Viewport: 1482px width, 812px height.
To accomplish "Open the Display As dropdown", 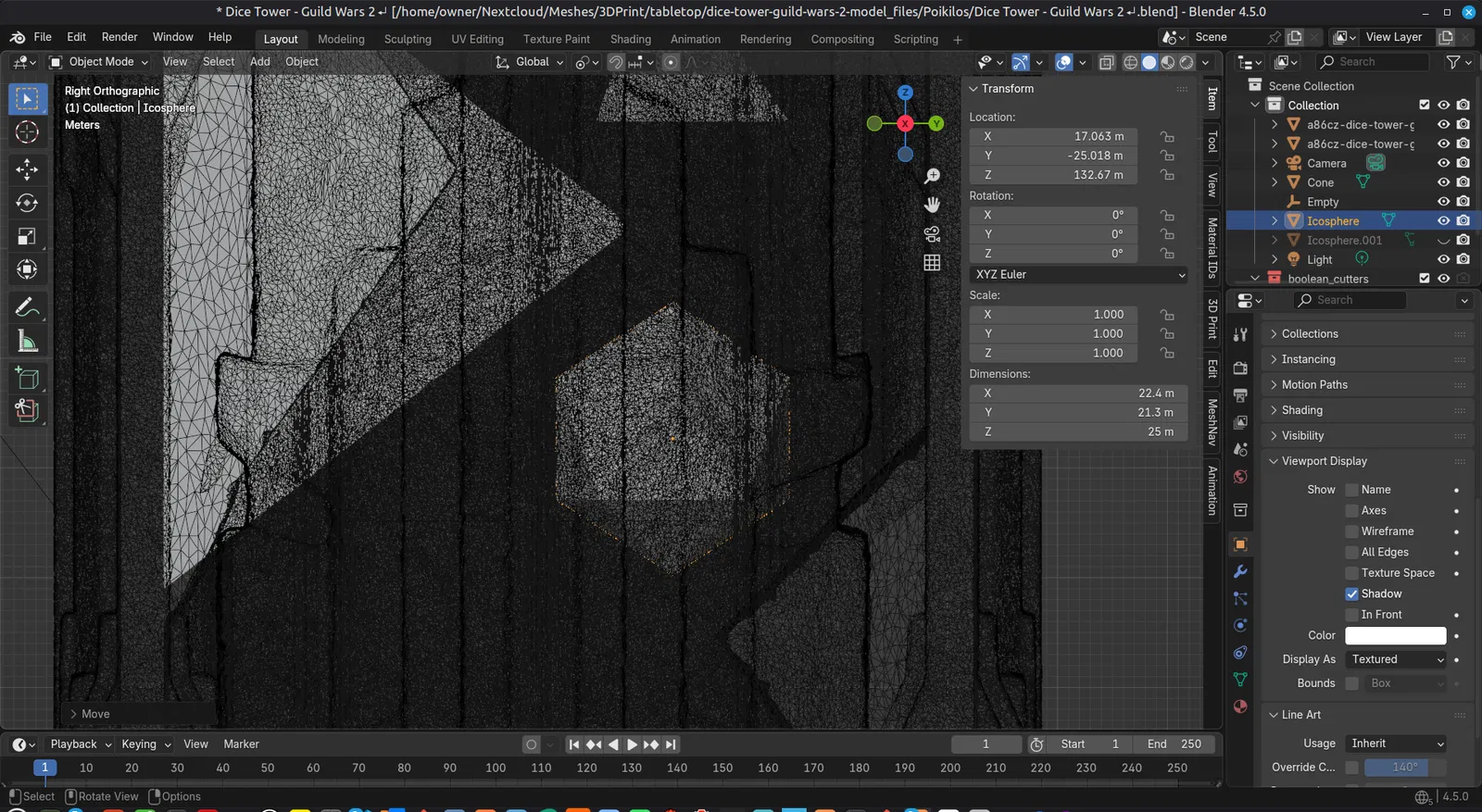I will tap(1396, 659).
